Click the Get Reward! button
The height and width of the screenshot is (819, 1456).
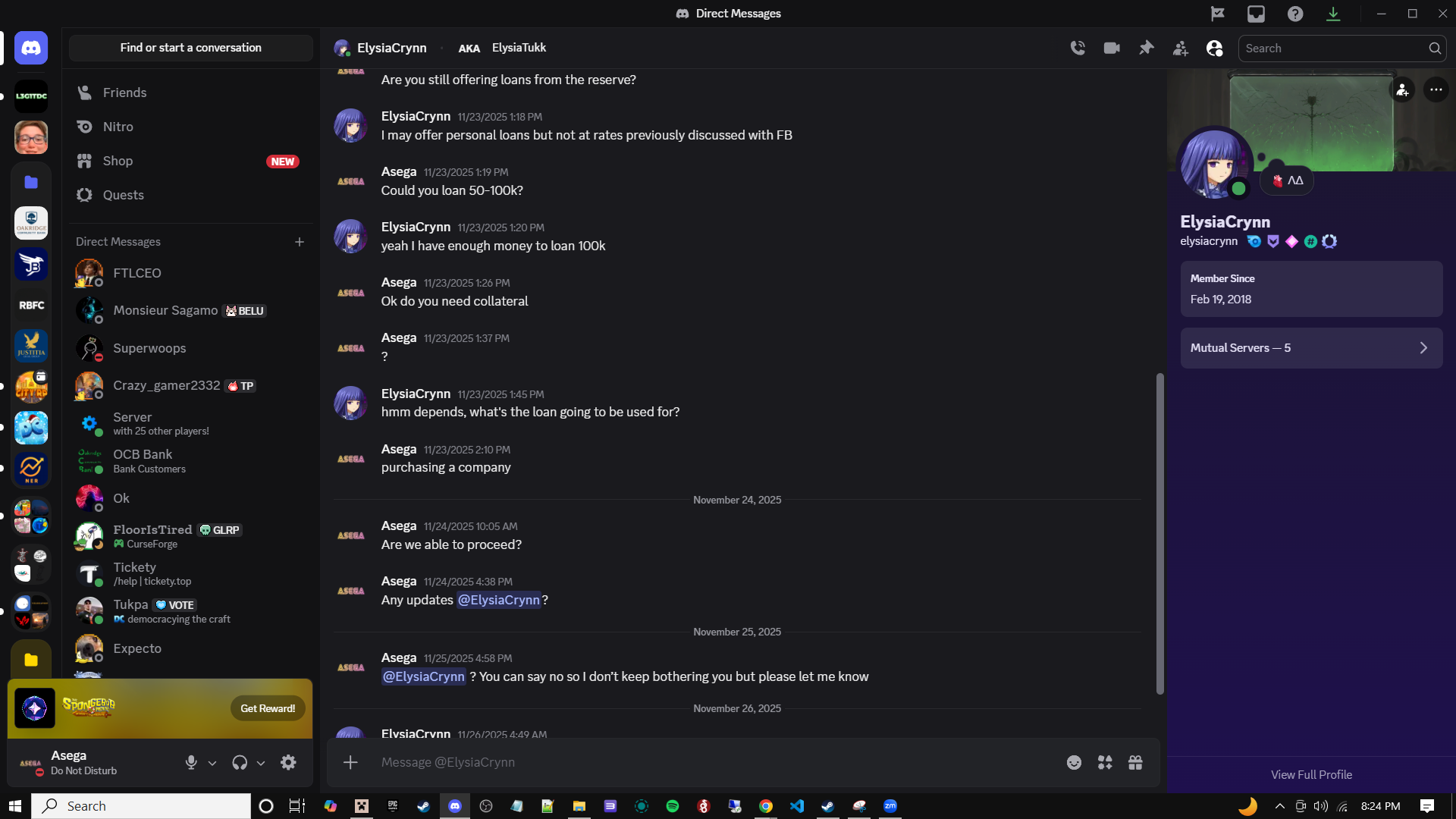pos(267,708)
